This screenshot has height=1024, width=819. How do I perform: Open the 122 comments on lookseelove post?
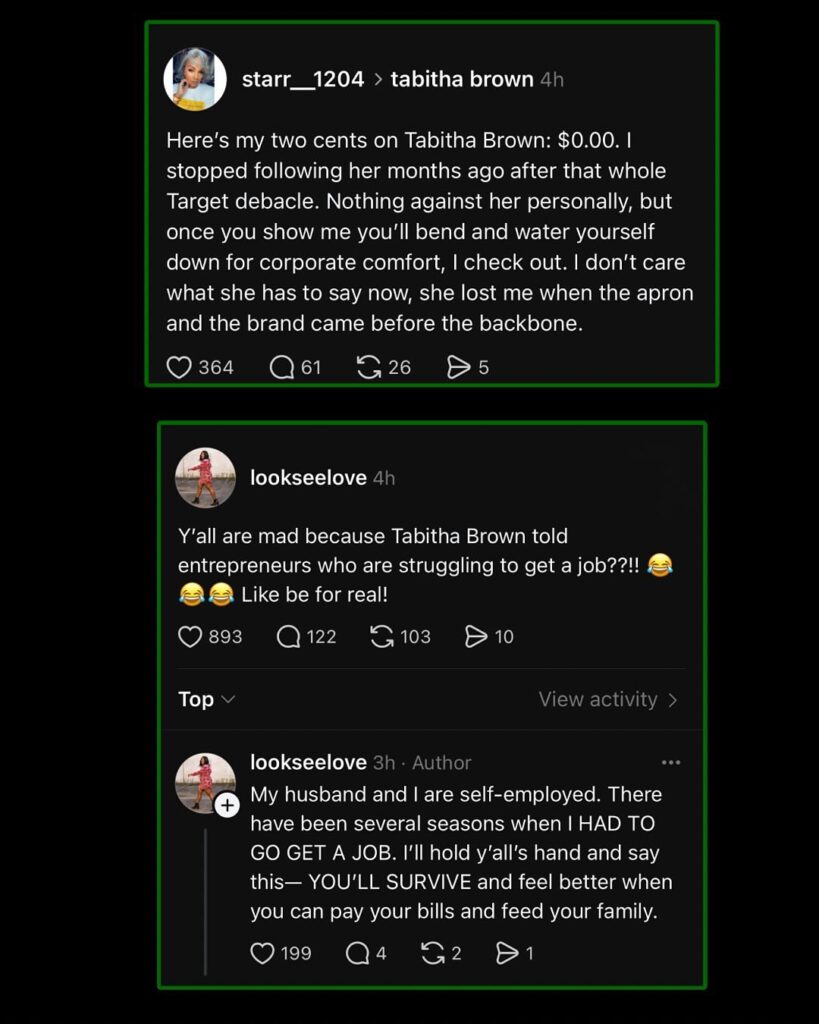pyautogui.click(x=289, y=637)
